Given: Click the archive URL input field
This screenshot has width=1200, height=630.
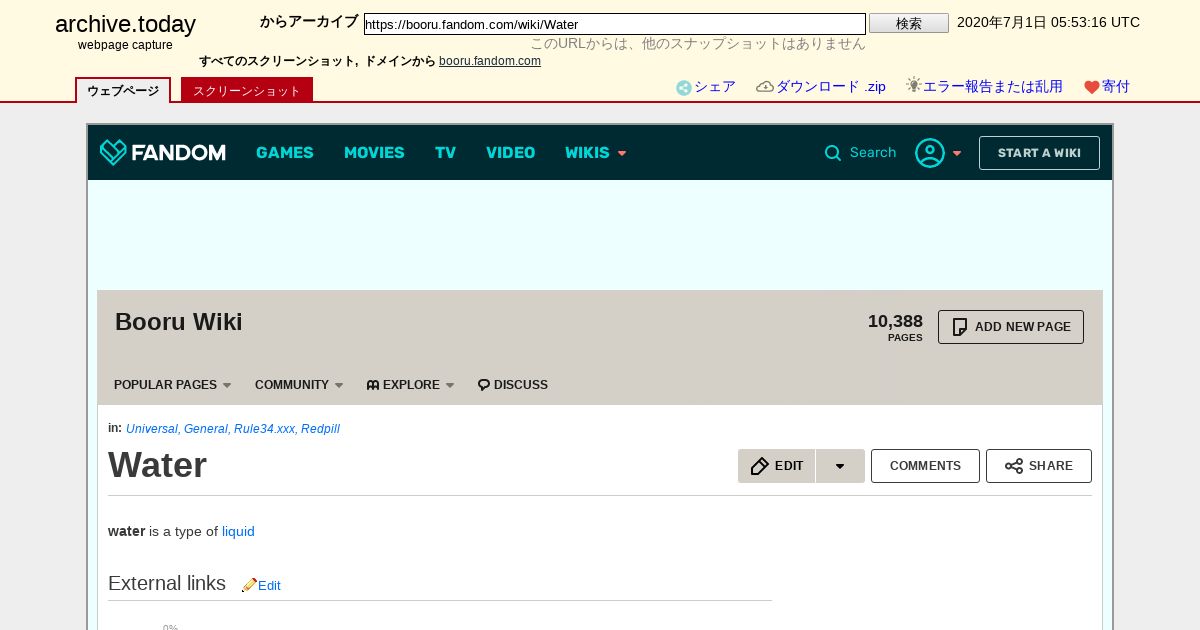Looking at the screenshot, I should click(615, 24).
